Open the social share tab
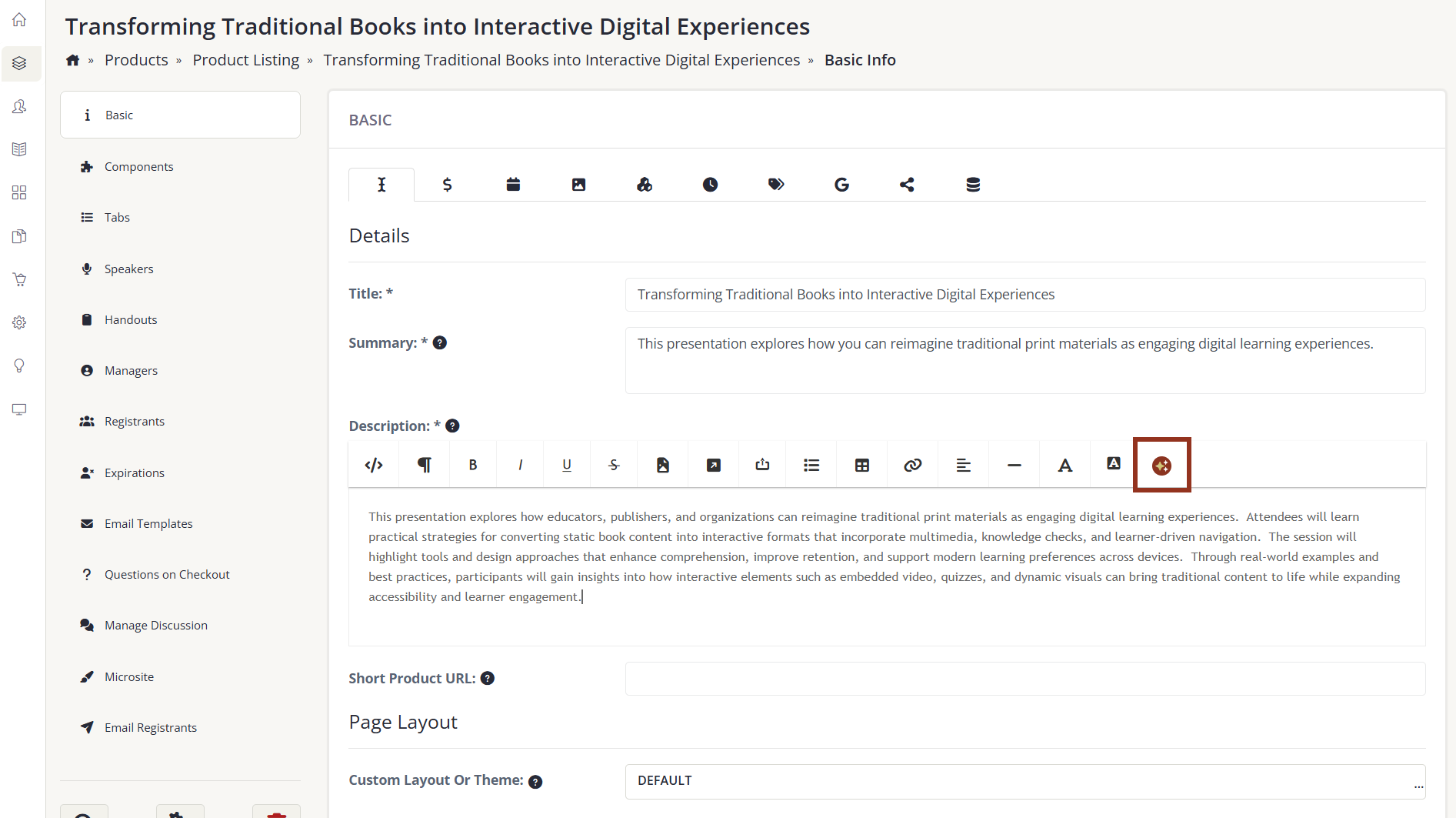Viewport: 1456px width, 818px height. (907, 185)
